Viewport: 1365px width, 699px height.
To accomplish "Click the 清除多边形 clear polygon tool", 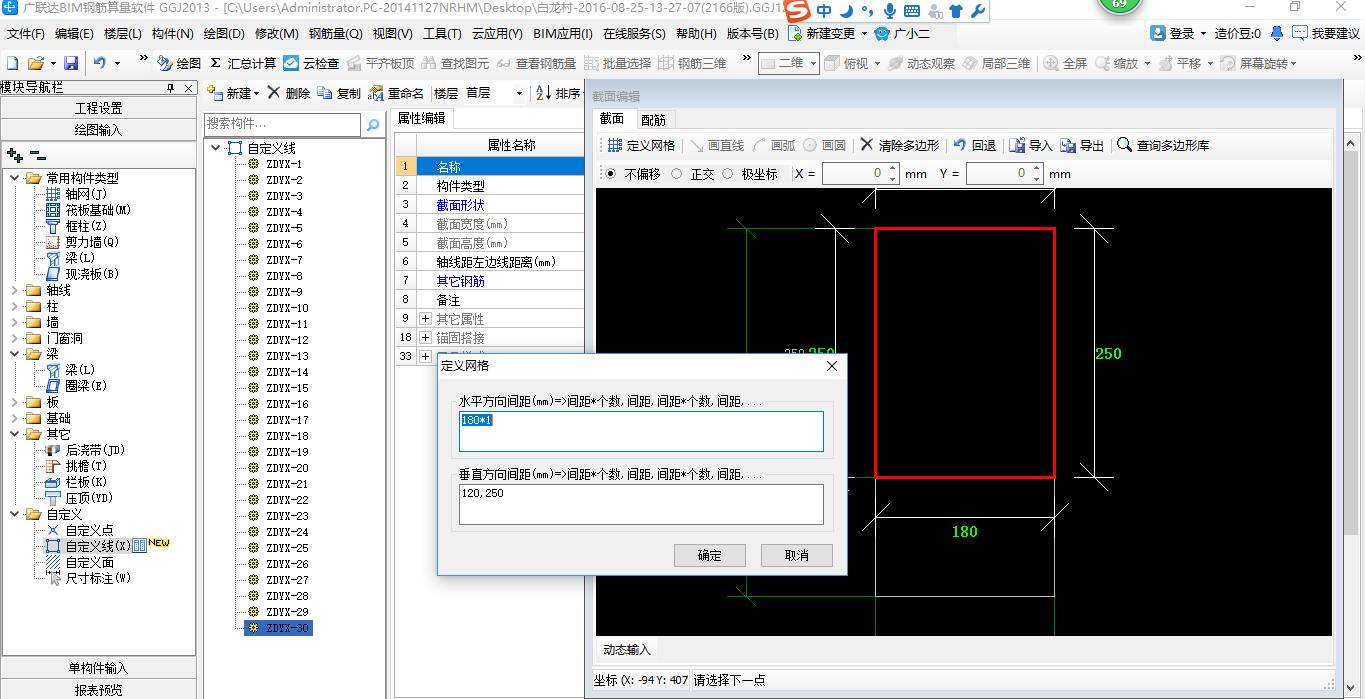I will click(x=899, y=145).
